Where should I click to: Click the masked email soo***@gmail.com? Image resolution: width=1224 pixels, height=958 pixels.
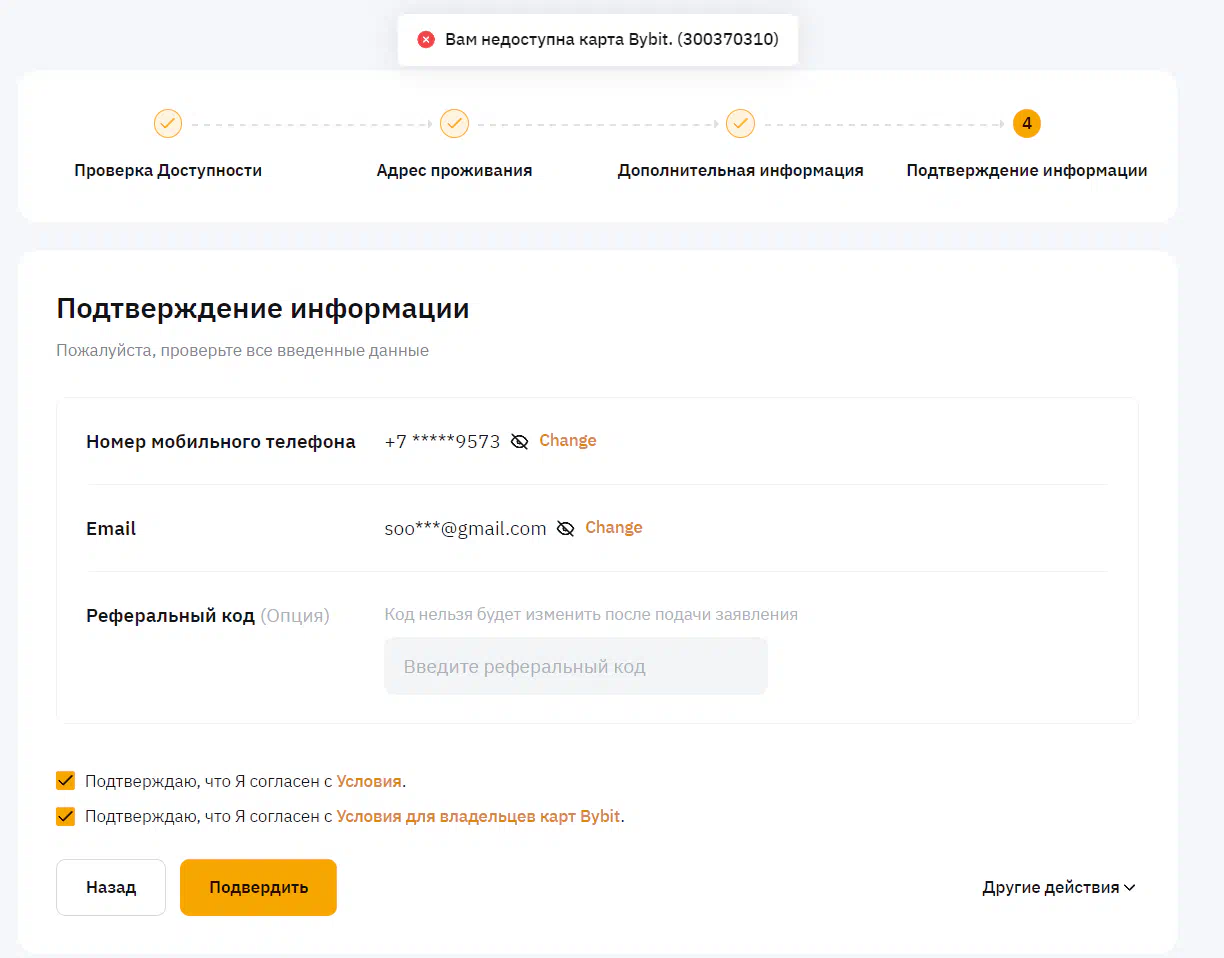click(x=465, y=528)
